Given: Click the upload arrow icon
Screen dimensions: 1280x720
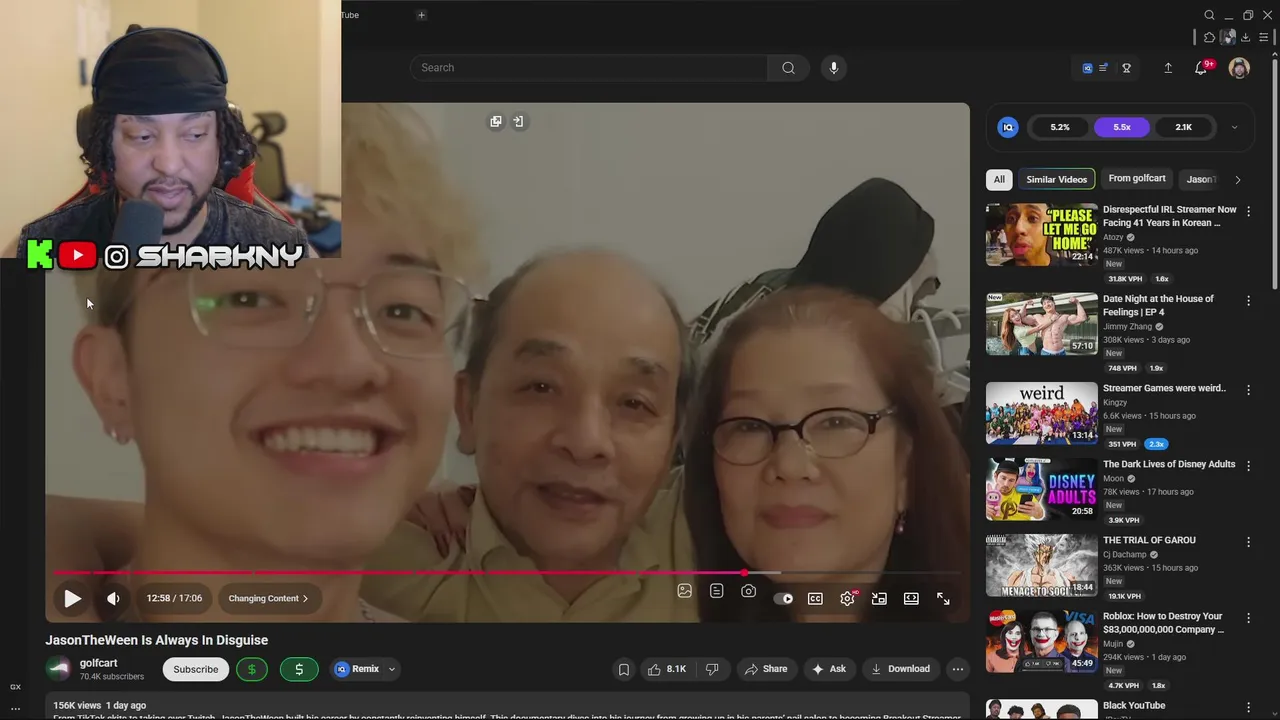Looking at the screenshot, I should (x=1167, y=68).
